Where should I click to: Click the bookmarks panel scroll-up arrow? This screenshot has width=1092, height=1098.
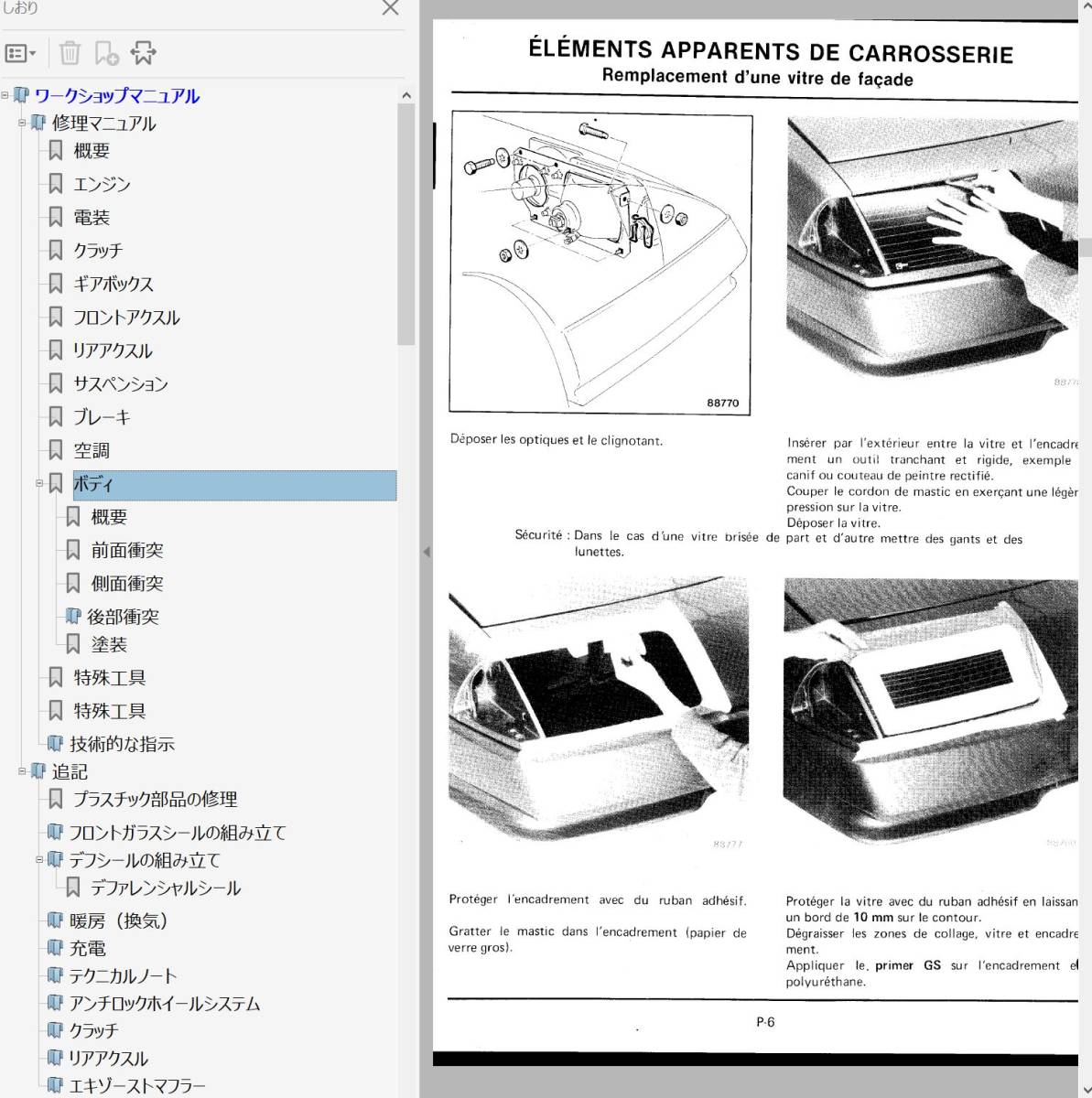(406, 95)
